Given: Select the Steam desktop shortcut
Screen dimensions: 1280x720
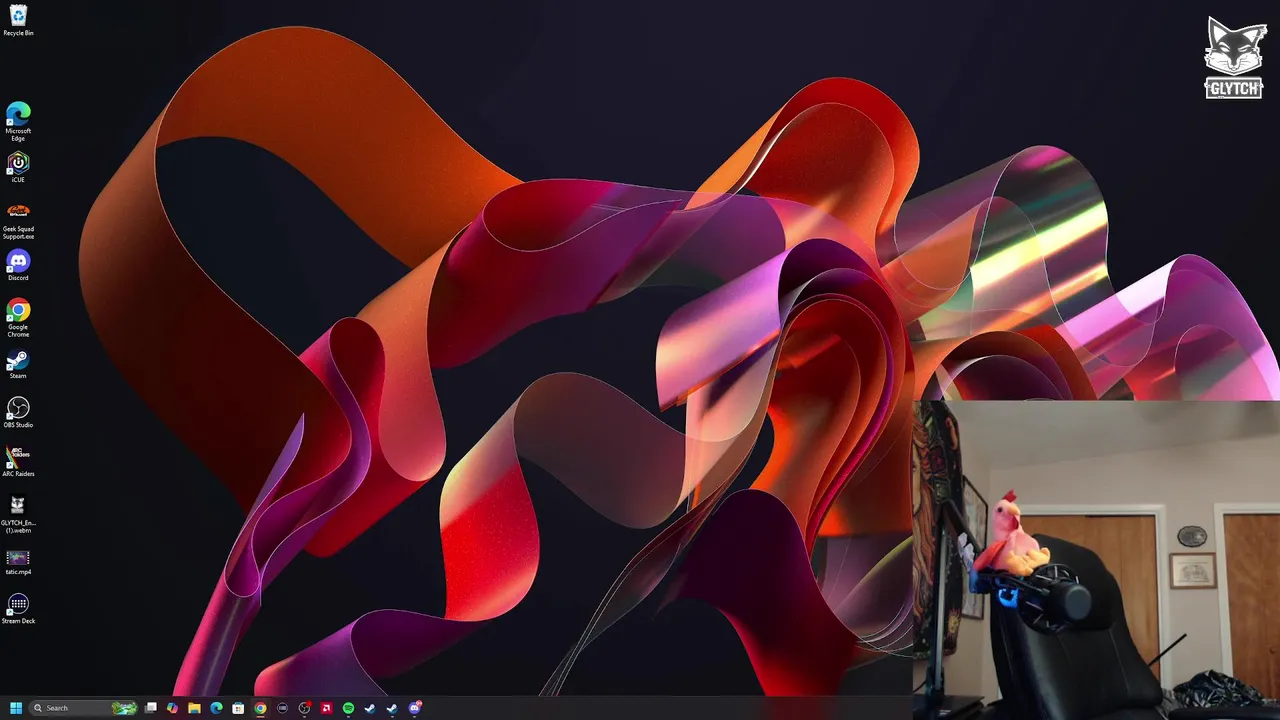Looking at the screenshot, I should pos(18,363).
